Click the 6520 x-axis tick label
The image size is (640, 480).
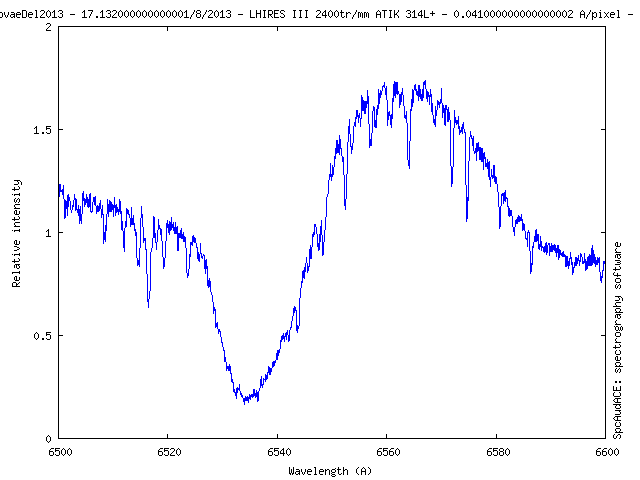[x=168, y=452]
